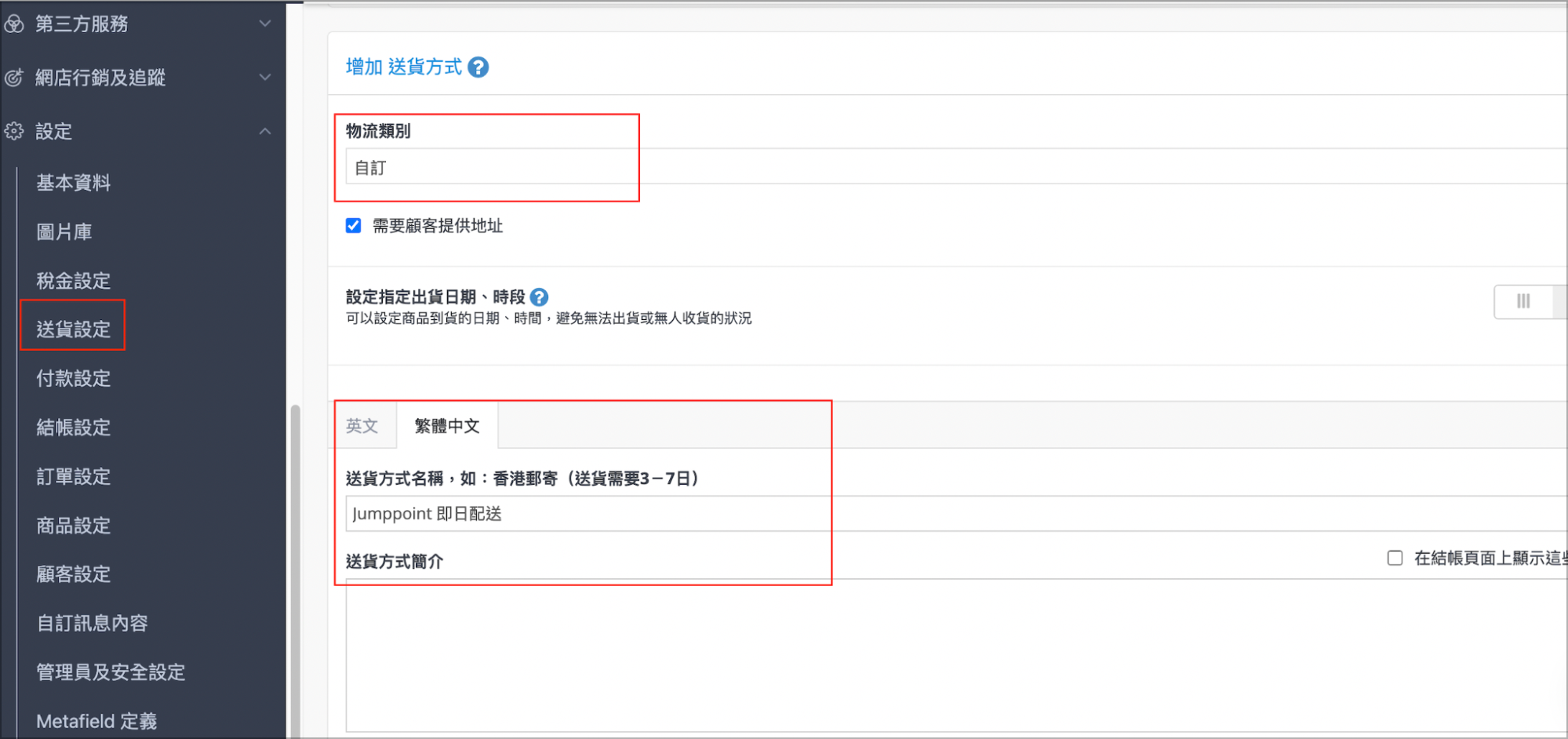1568x739 pixels.
Task: Open the 物流類別 dropdown showing 自訂
Action: 956,166
